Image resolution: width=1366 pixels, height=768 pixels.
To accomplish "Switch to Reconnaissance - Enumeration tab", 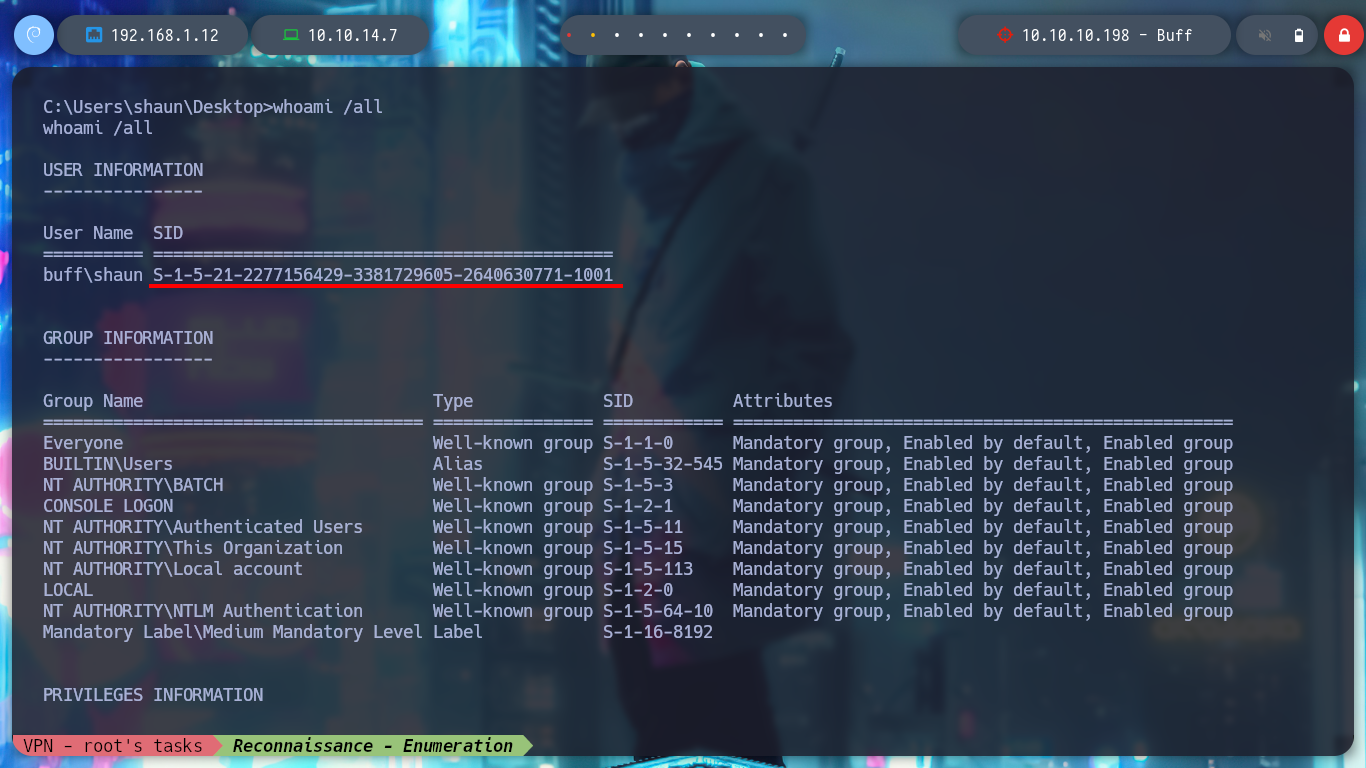I will [x=372, y=745].
